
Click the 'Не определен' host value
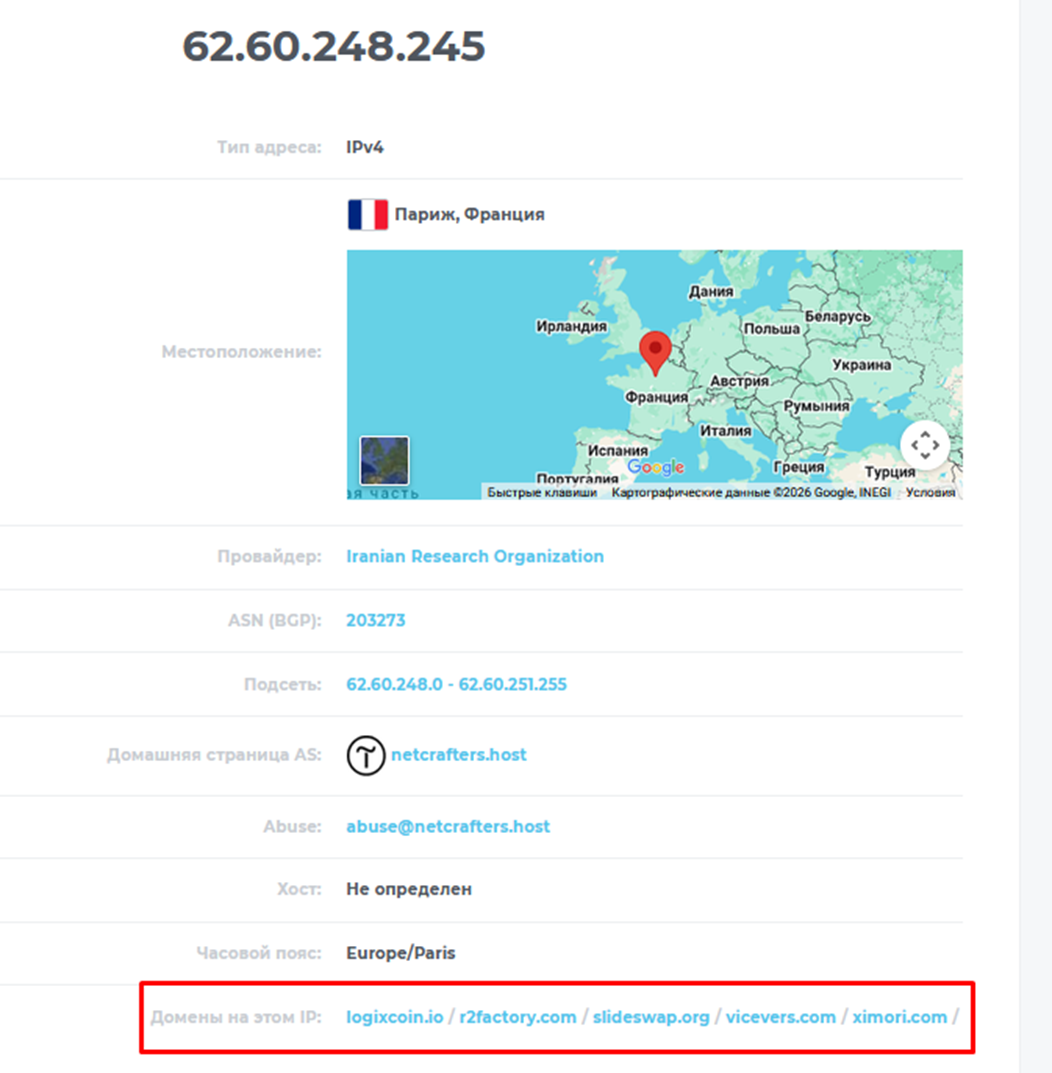(x=409, y=890)
